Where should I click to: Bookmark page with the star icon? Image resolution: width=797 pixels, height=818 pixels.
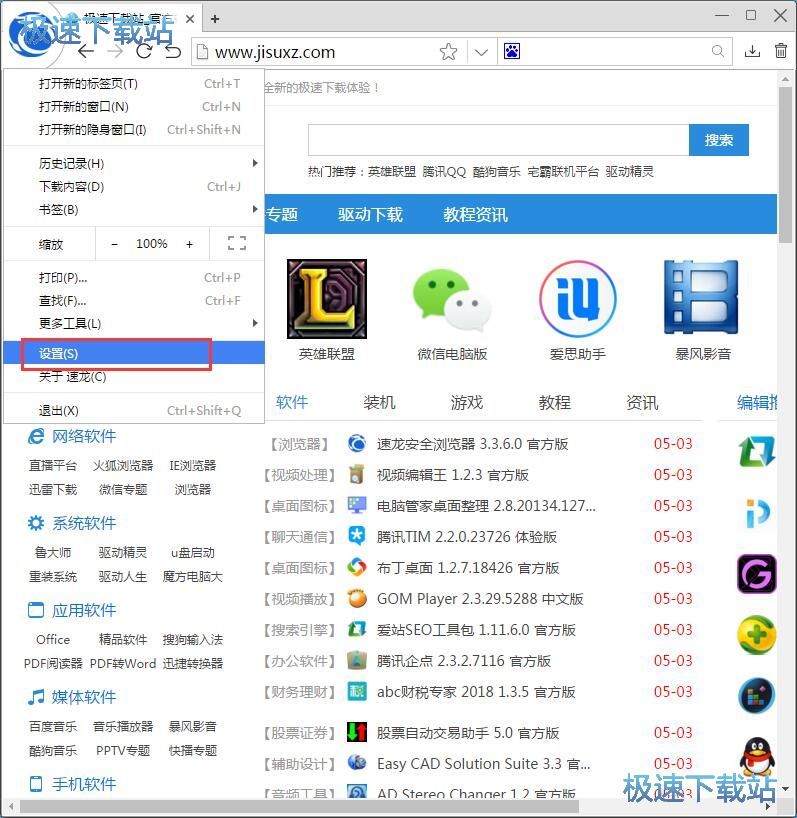(x=448, y=52)
